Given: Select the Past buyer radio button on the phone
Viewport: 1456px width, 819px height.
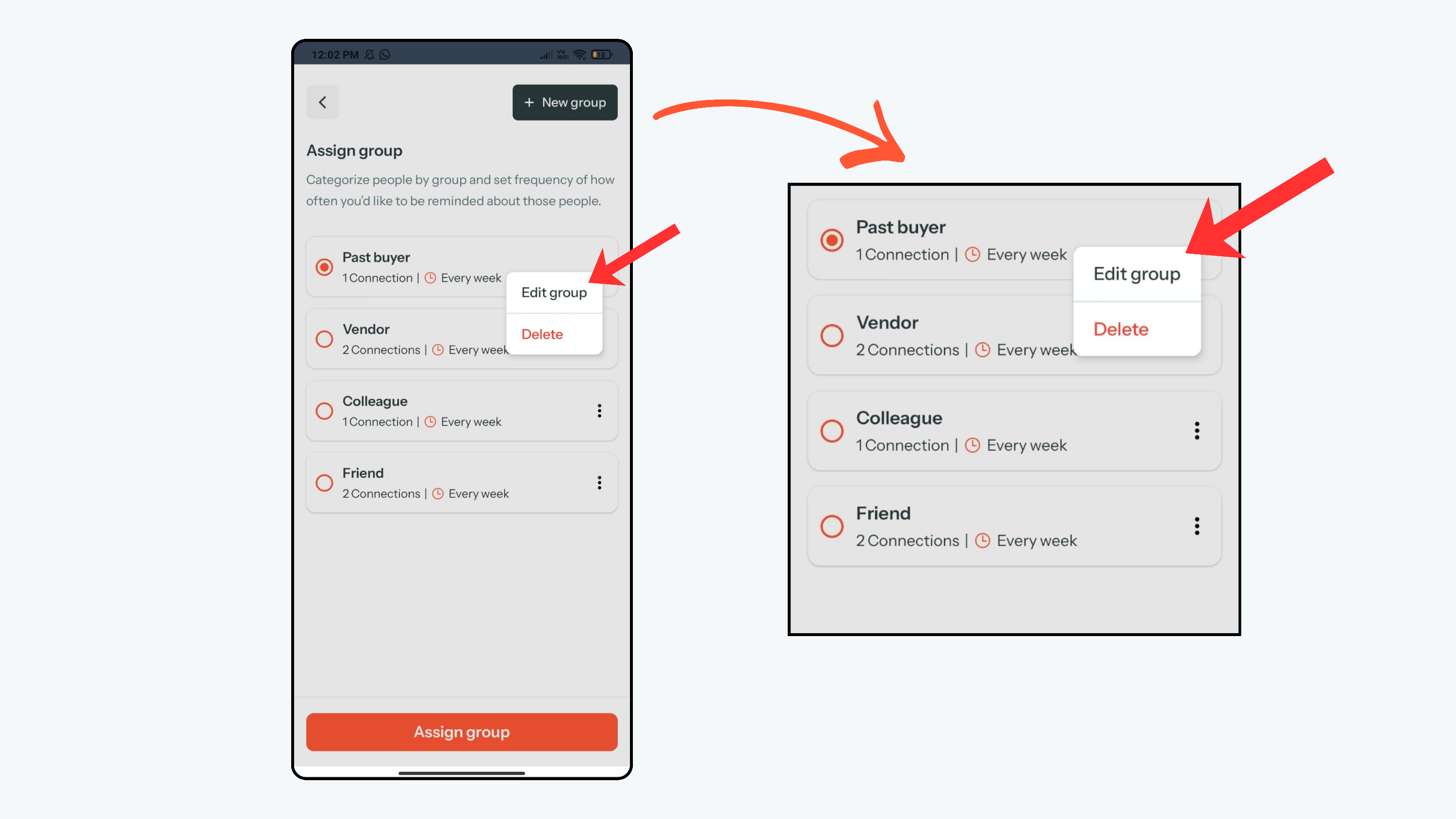Looking at the screenshot, I should pyautogui.click(x=324, y=267).
